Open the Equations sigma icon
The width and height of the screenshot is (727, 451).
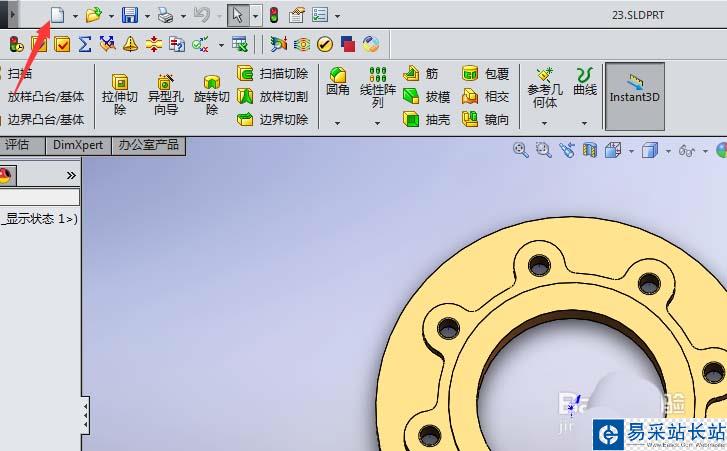coord(84,44)
